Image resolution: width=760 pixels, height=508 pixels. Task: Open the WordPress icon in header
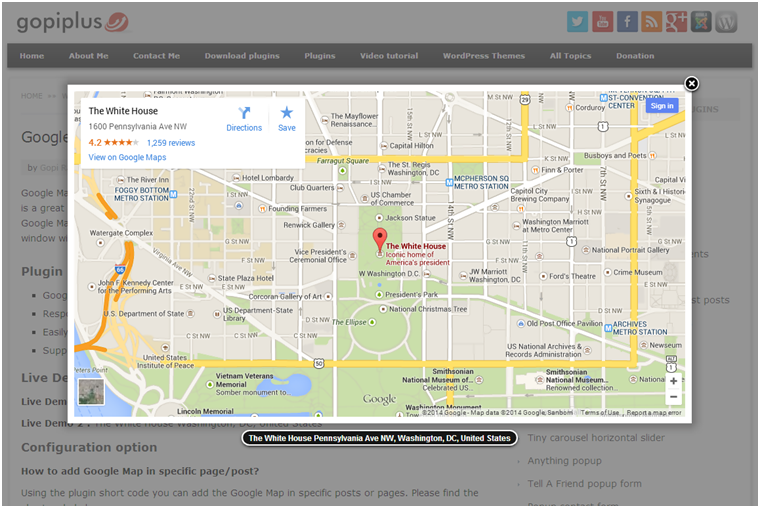pos(726,22)
